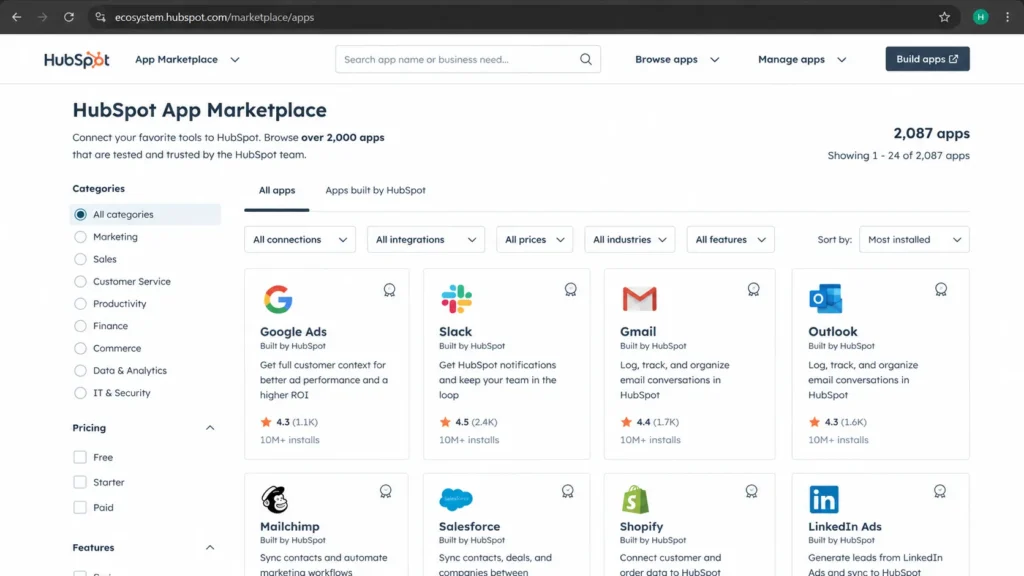This screenshot has width=1024, height=576.
Task: Open the Mailchimp app logo
Action: coord(275,500)
